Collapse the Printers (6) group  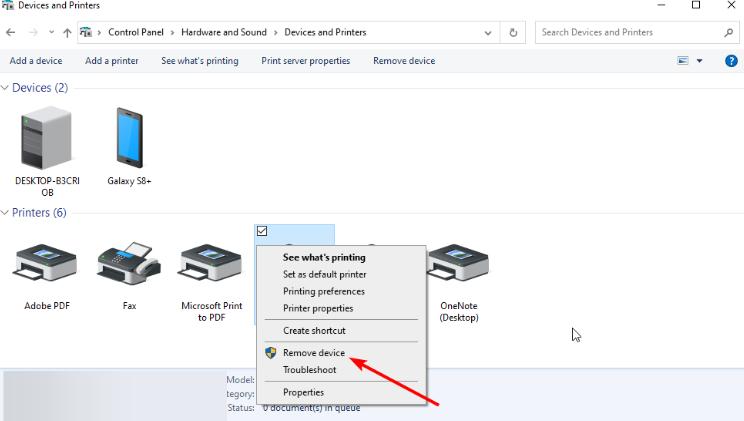click(x=5, y=213)
